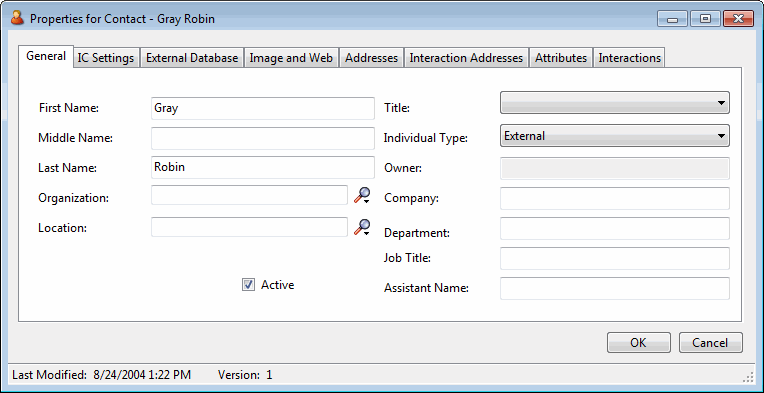Click into the Middle Name field
This screenshot has height=393, width=764.
(x=263, y=138)
